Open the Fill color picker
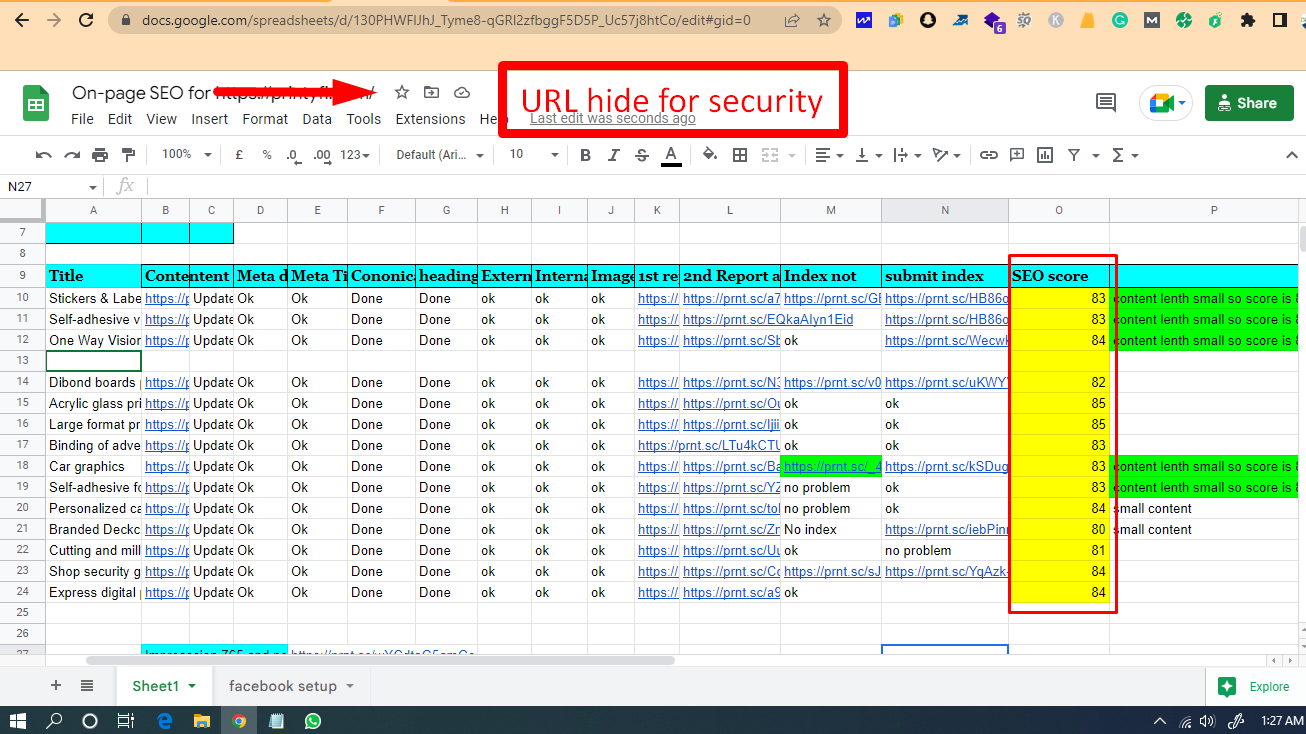Viewport: 1306px width, 734px height. (x=710, y=155)
